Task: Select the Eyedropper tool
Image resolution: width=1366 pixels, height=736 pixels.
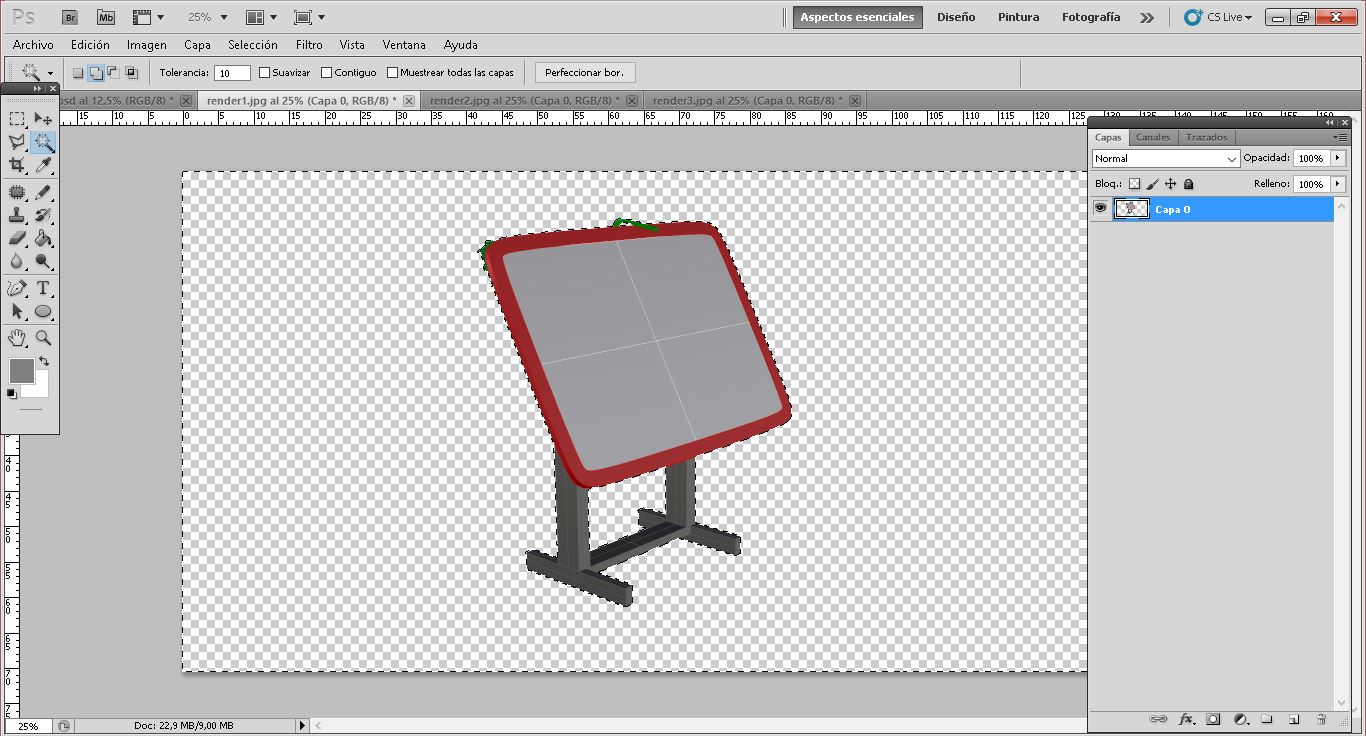Action: 43,165
